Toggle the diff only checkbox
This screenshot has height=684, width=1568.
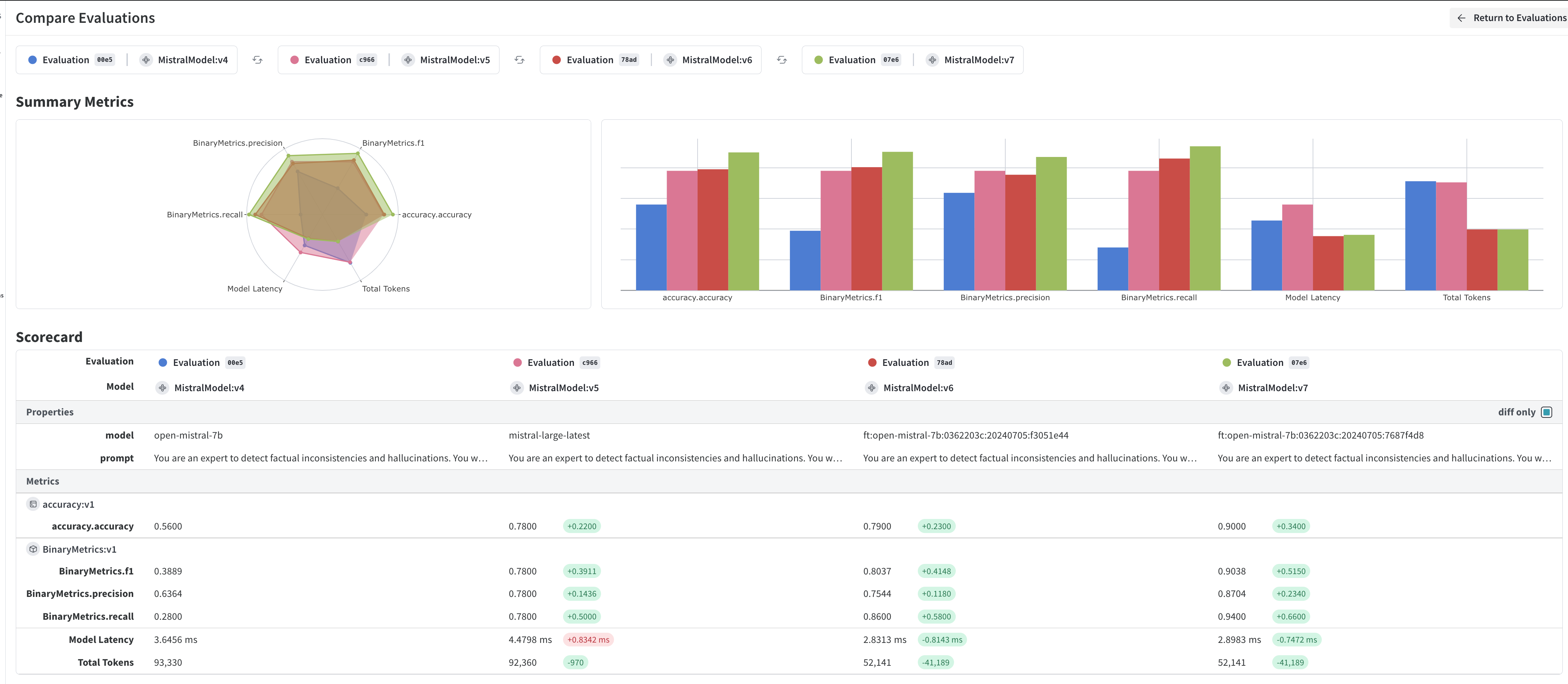(1546, 412)
